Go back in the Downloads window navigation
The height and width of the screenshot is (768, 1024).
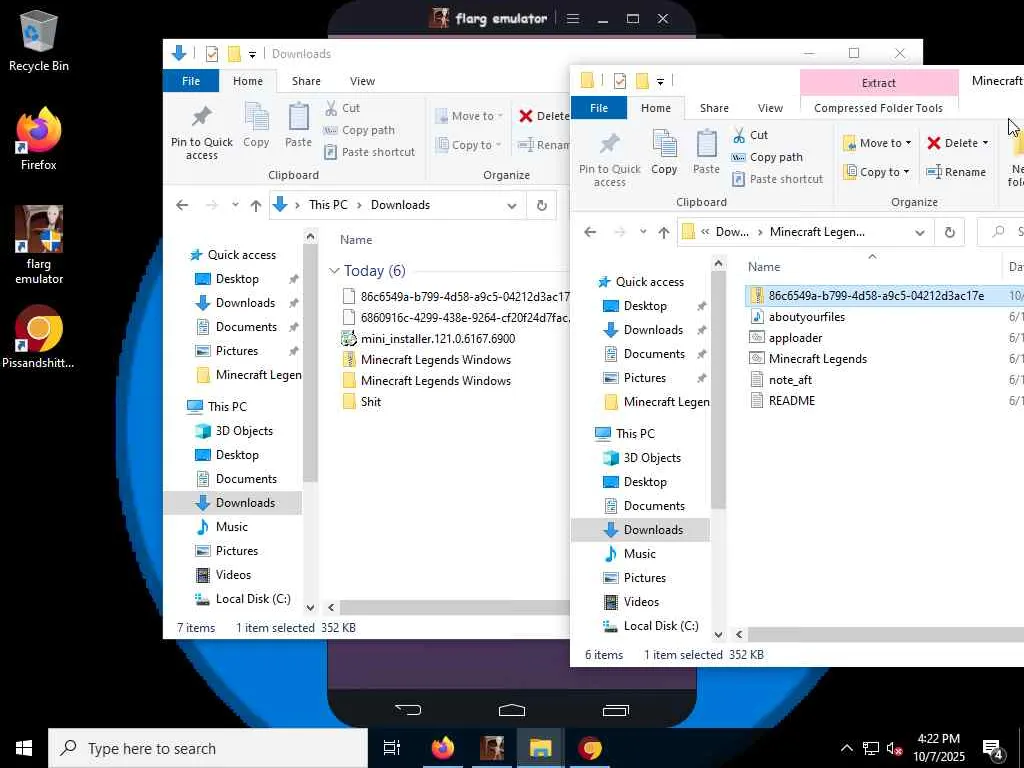[x=182, y=205]
